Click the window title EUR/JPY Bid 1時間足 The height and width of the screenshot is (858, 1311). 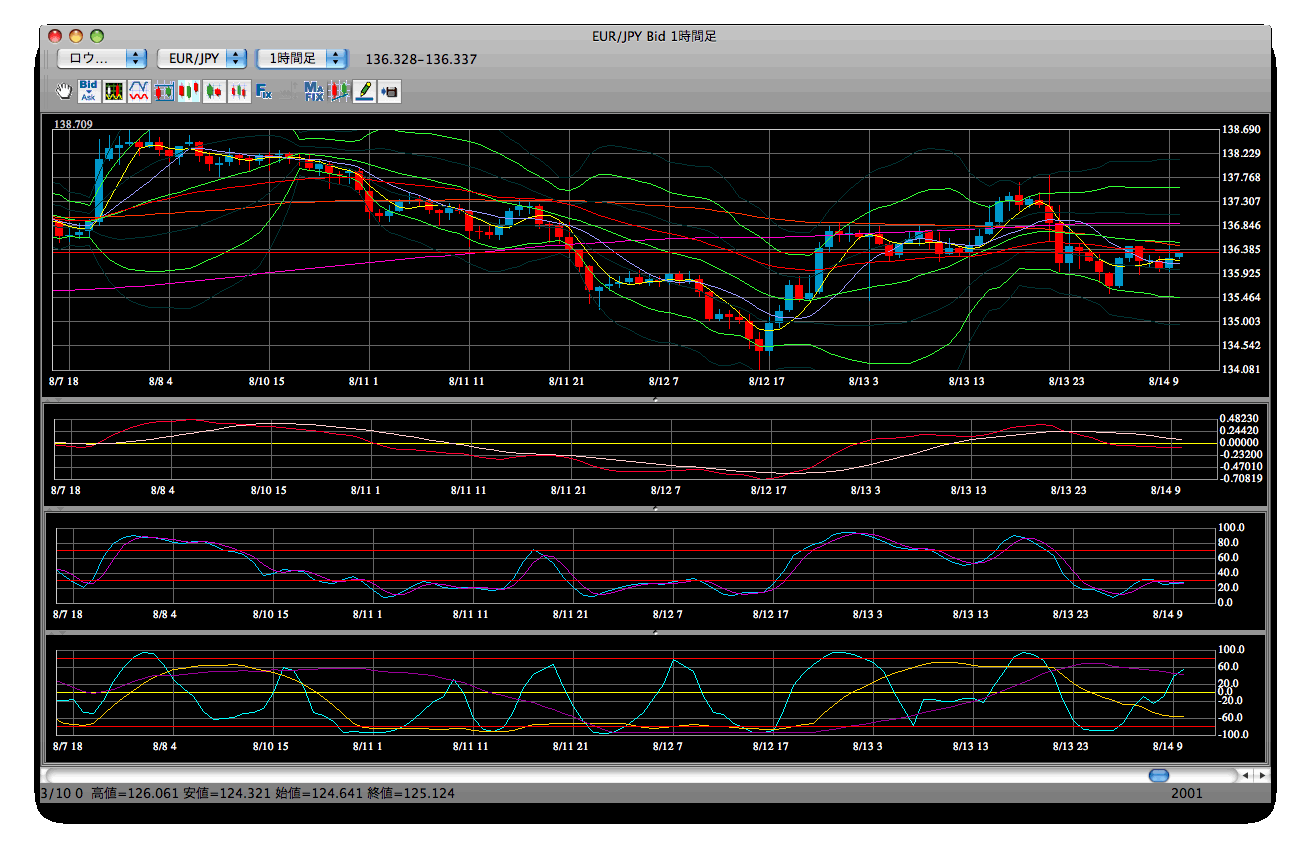point(655,36)
